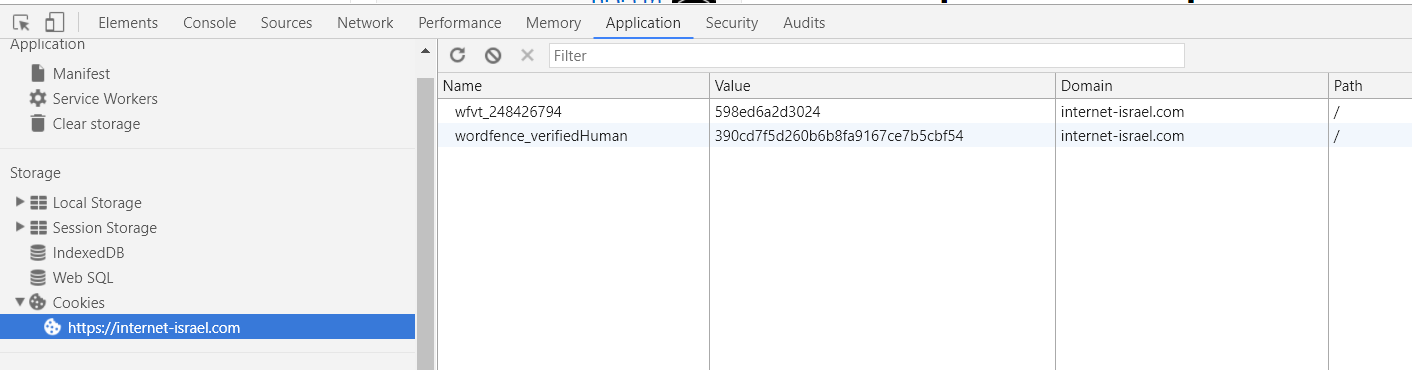Select the Local Storage grid icon

pos(39,203)
